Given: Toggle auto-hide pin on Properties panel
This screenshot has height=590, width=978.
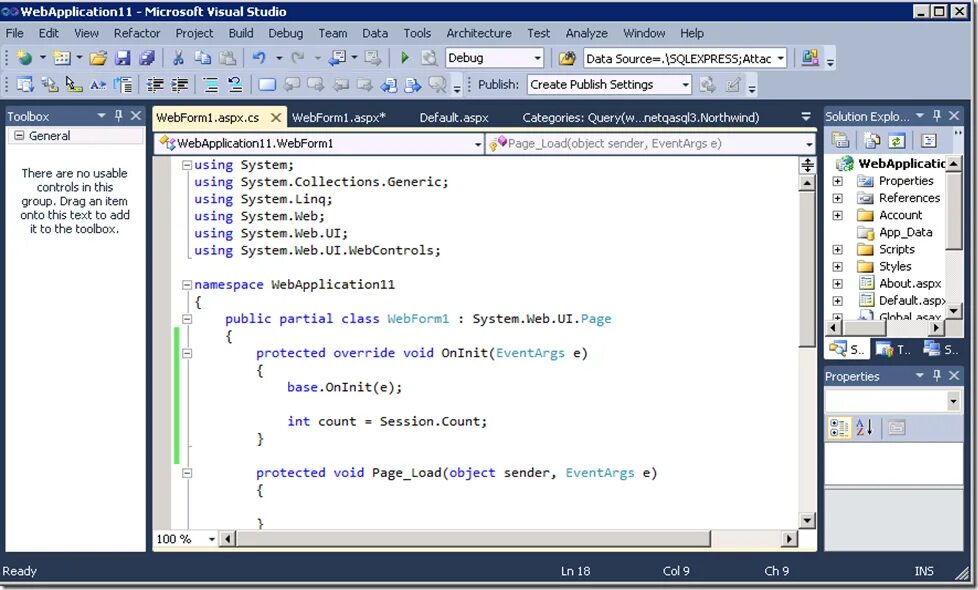Looking at the screenshot, I should click(x=936, y=375).
